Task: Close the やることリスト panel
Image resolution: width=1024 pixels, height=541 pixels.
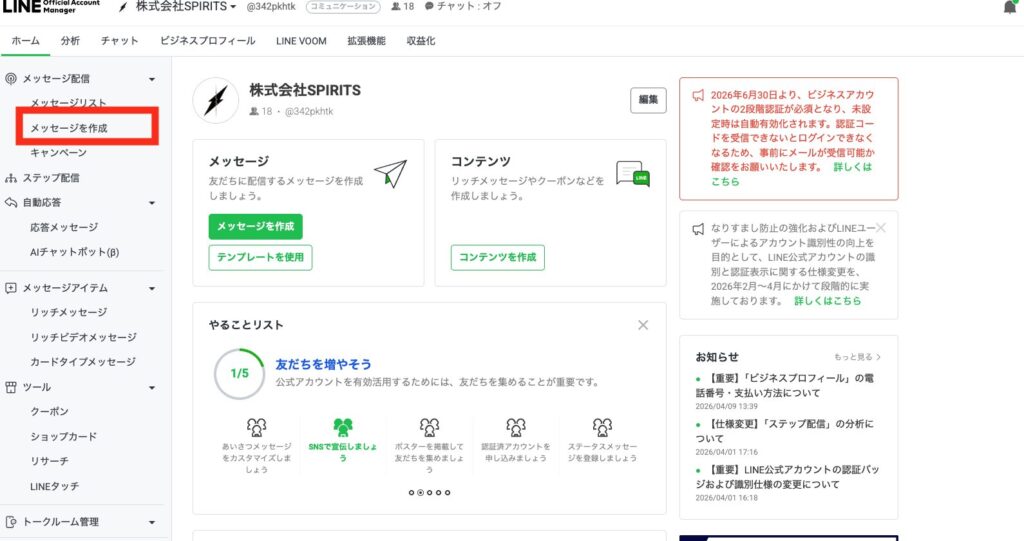Action: click(x=643, y=325)
